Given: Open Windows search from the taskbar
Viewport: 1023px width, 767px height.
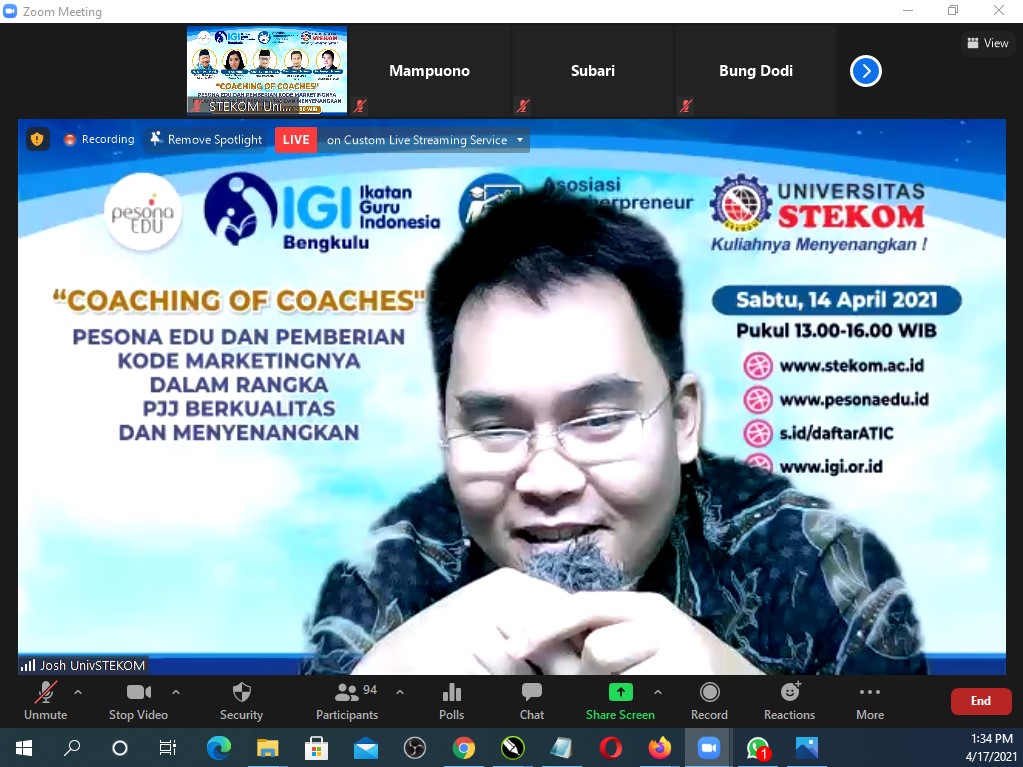Looking at the screenshot, I should (x=72, y=747).
